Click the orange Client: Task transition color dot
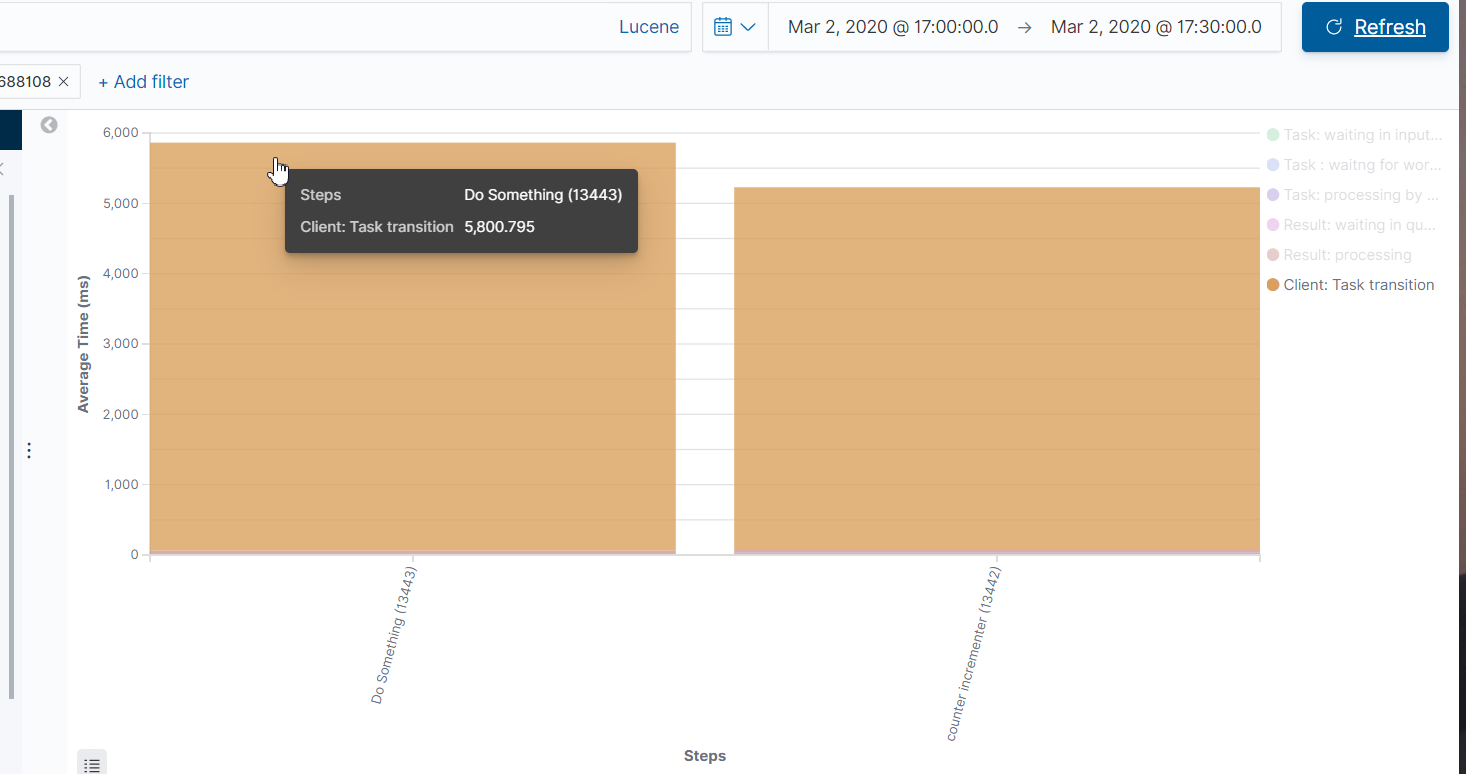This screenshot has height=774, width=1466. tap(1273, 285)
